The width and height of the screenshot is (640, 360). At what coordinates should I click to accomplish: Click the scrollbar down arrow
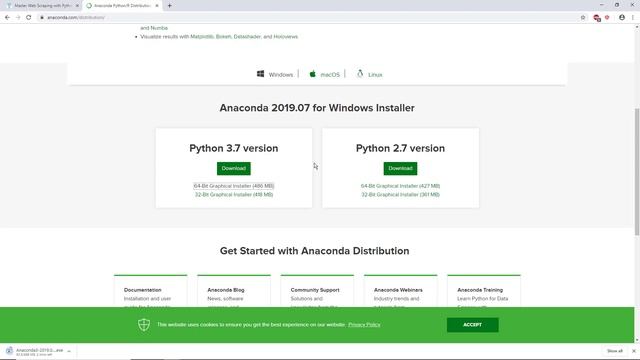click(637, 340)
